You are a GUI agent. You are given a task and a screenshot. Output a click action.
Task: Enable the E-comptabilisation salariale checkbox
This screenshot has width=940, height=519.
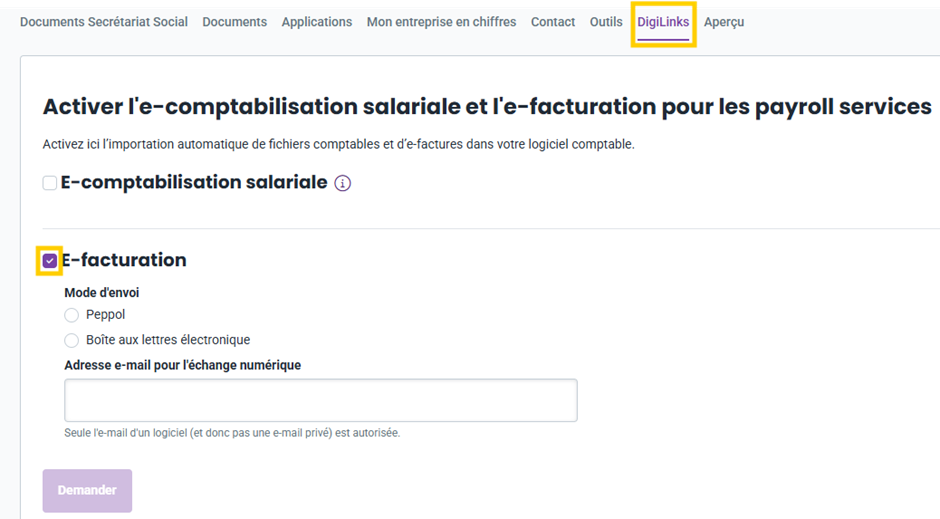(50, 183)
